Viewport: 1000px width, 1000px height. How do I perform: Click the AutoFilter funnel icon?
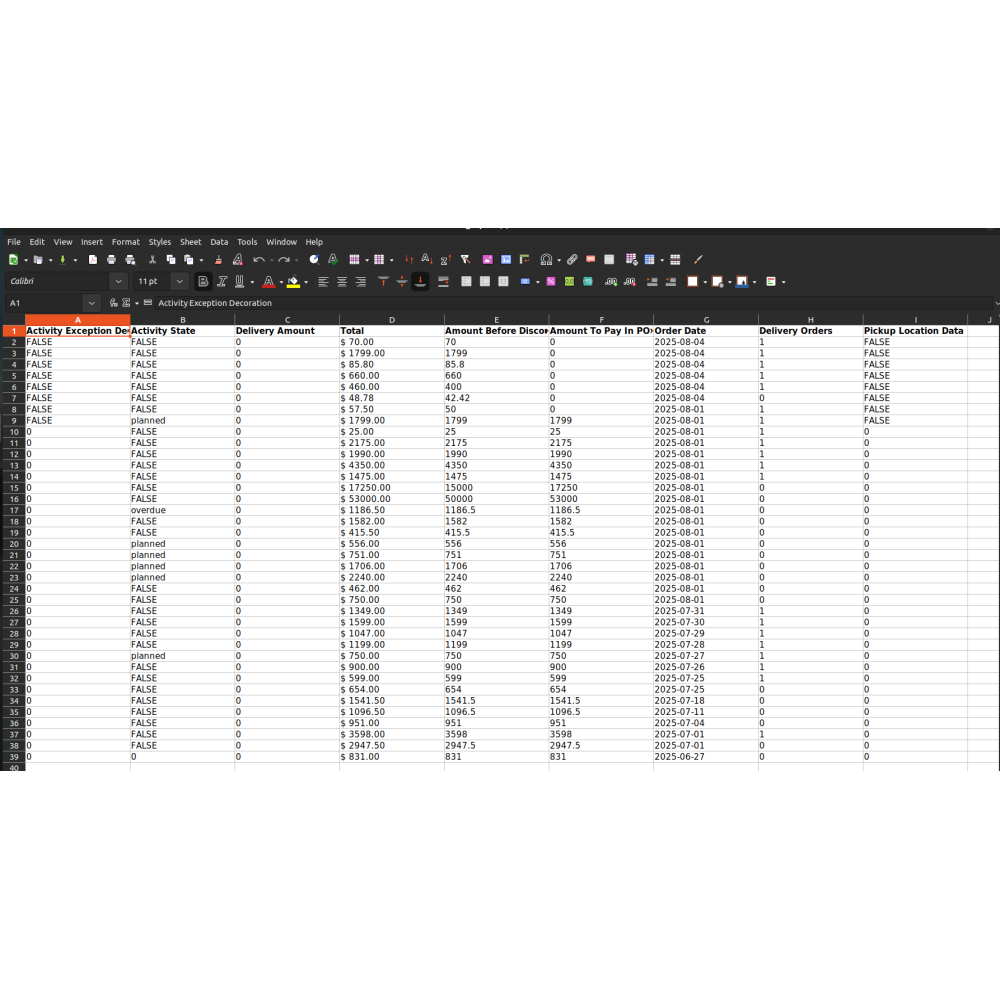click(465, 260)
